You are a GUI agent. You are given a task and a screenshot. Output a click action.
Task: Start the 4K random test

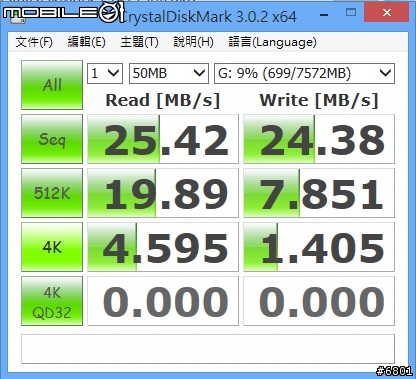point(52,247)
